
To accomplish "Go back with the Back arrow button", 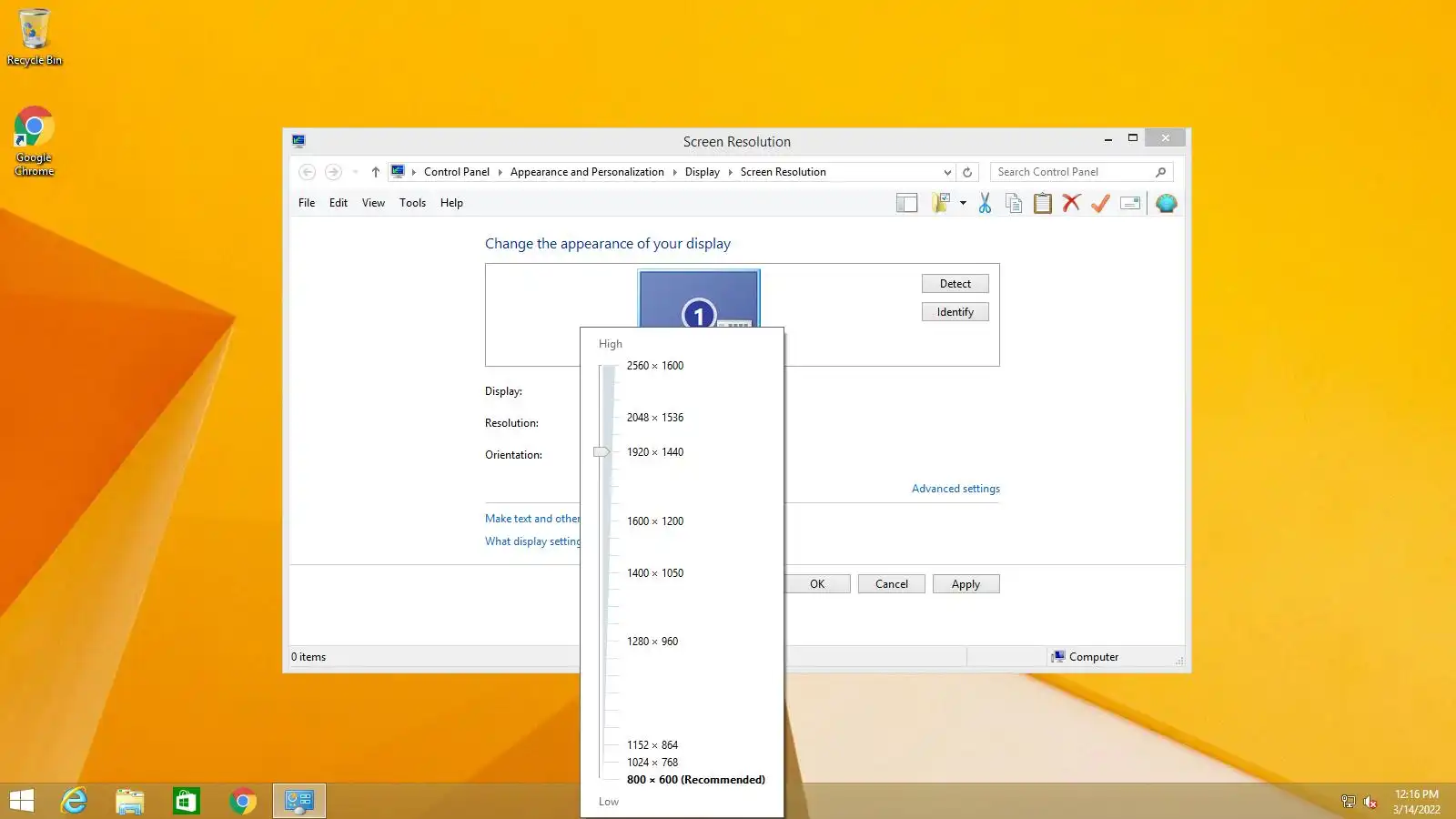I will pos(308,172).
